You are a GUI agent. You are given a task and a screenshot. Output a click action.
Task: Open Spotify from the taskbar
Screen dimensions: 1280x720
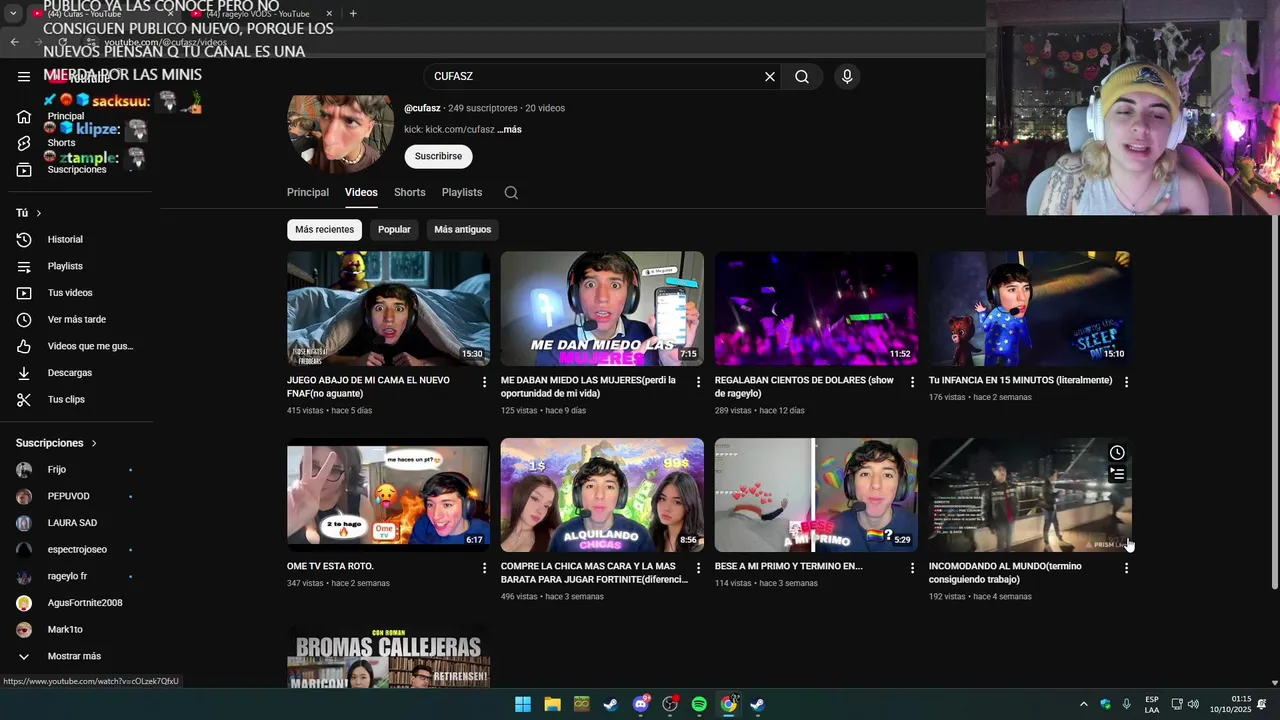tap(699, 704)
